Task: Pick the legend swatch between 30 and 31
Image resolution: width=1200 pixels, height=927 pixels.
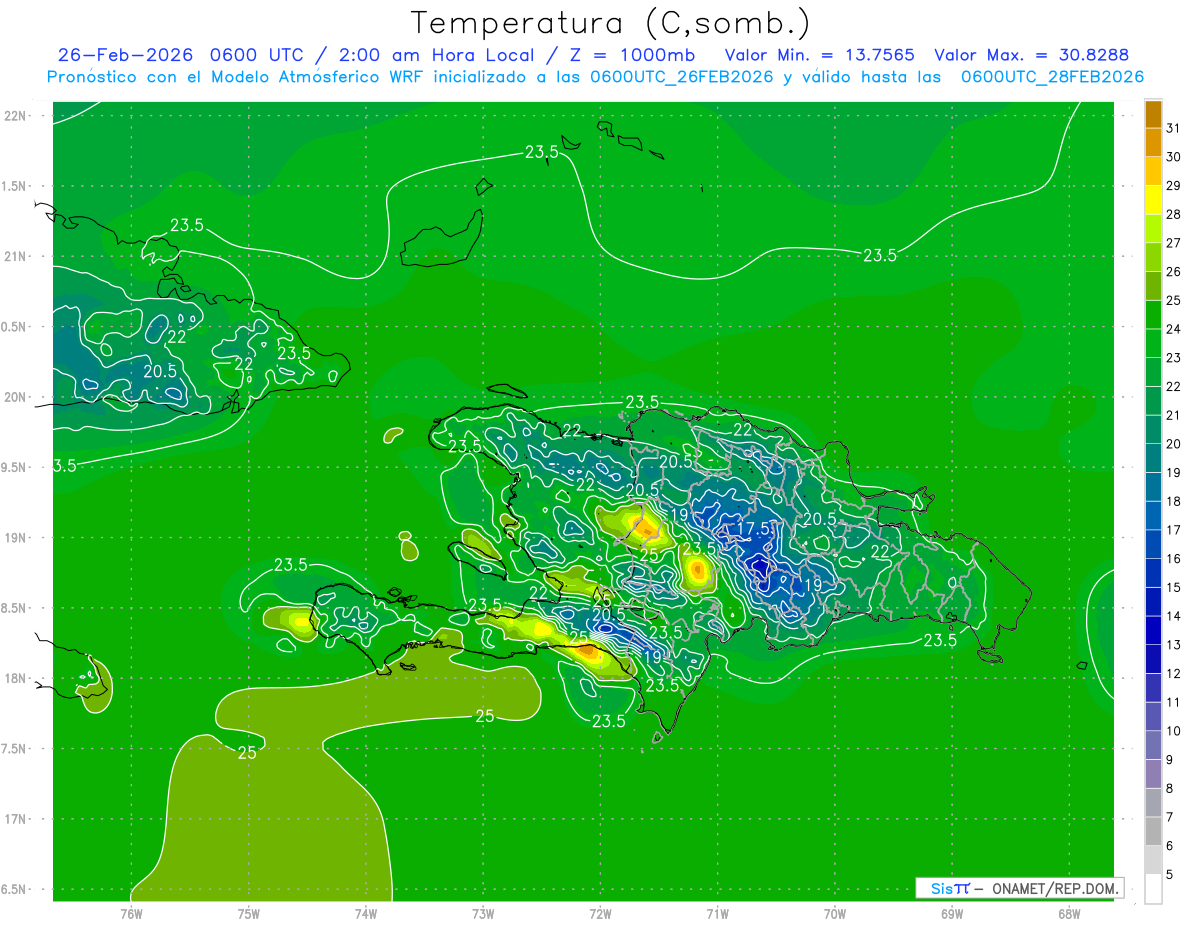Action: coord(1153,142)
